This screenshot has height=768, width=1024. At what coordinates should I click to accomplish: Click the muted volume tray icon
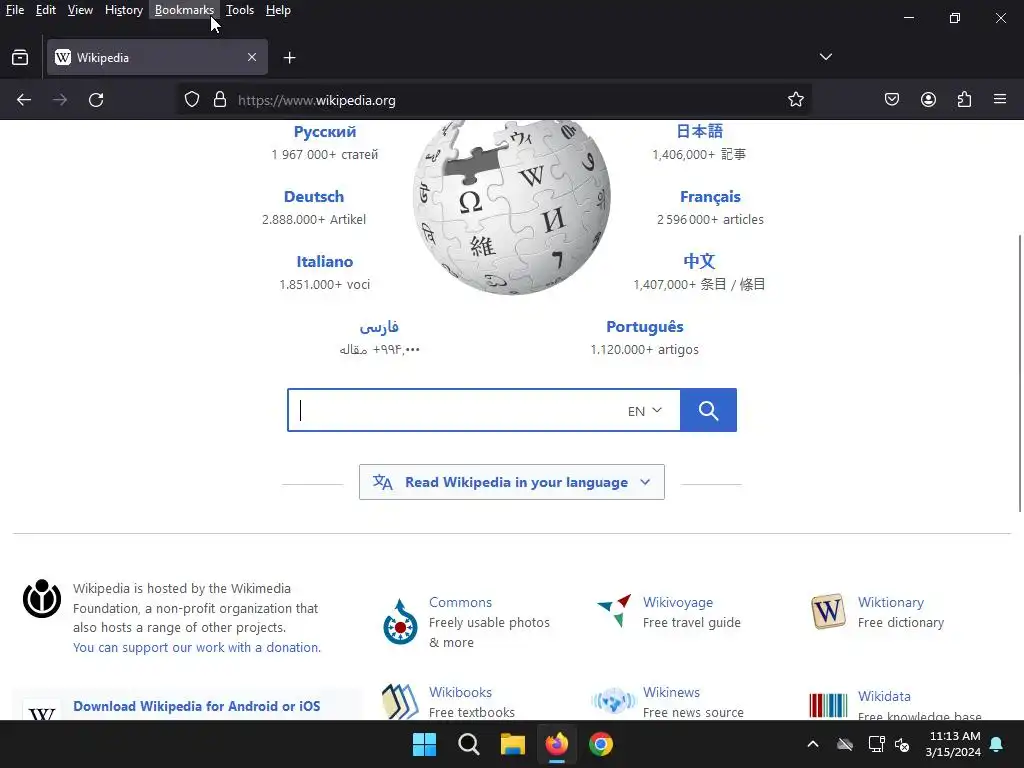pos(903,744)
